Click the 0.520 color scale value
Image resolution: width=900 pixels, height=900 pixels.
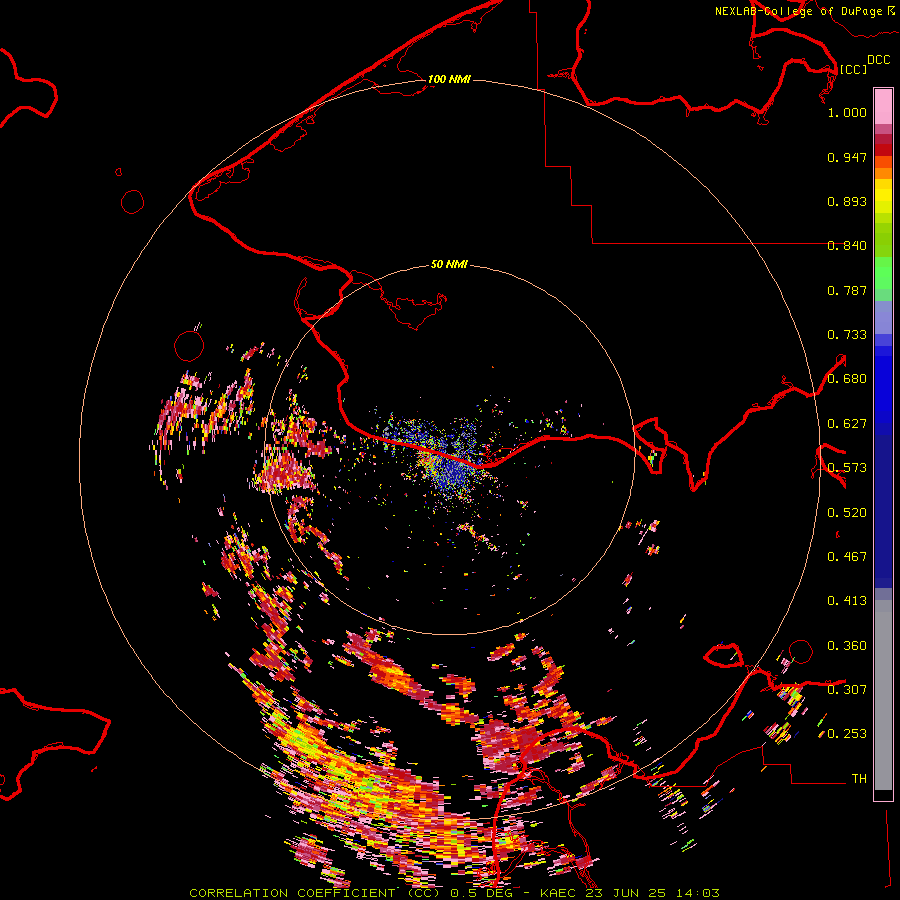point(847,513)
